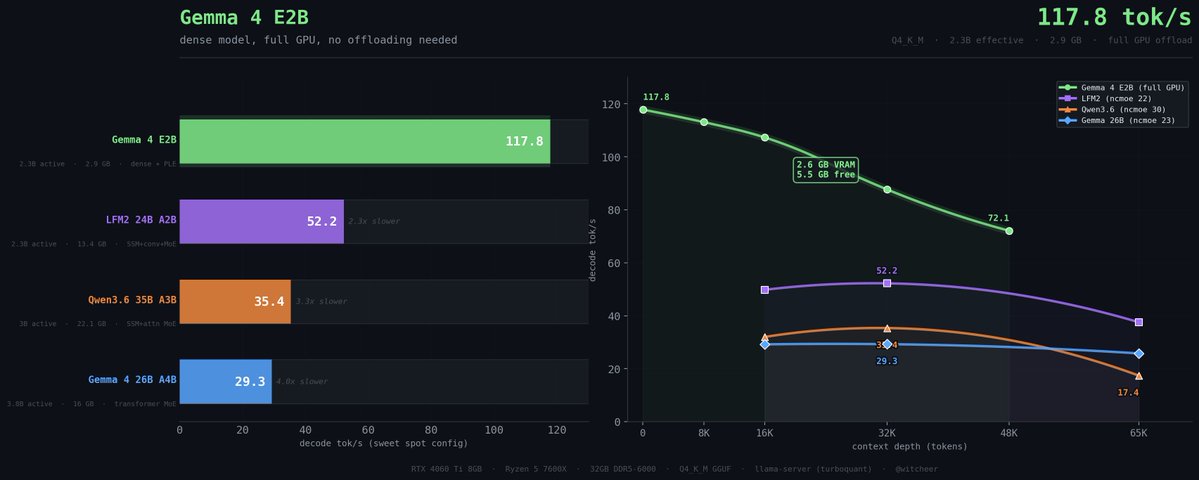
Task: Click the '72.1' label on the green line
Action: click(999, 218)
